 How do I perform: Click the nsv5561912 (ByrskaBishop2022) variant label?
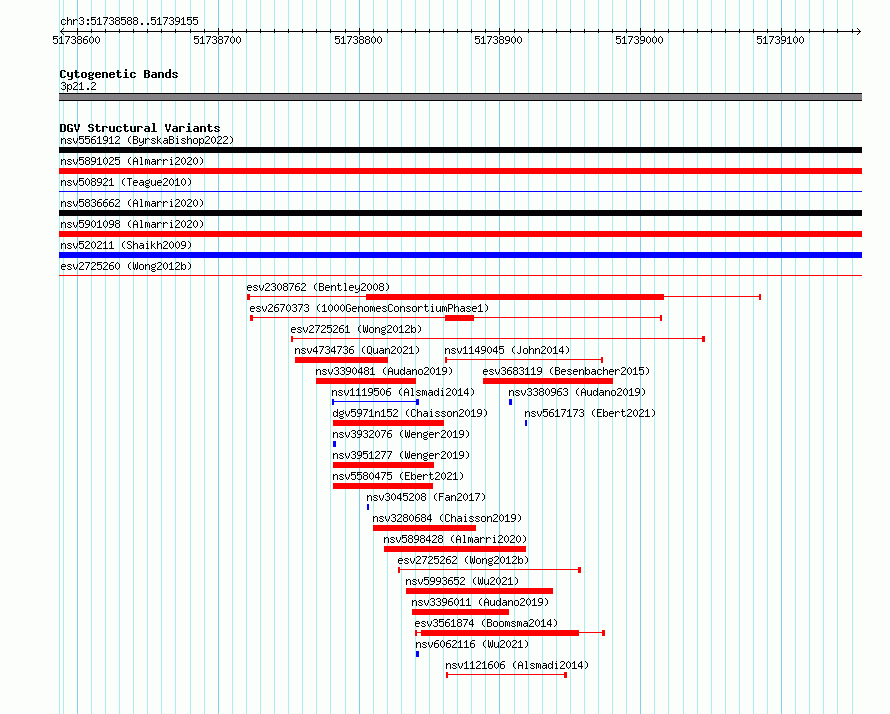[147, 140]
